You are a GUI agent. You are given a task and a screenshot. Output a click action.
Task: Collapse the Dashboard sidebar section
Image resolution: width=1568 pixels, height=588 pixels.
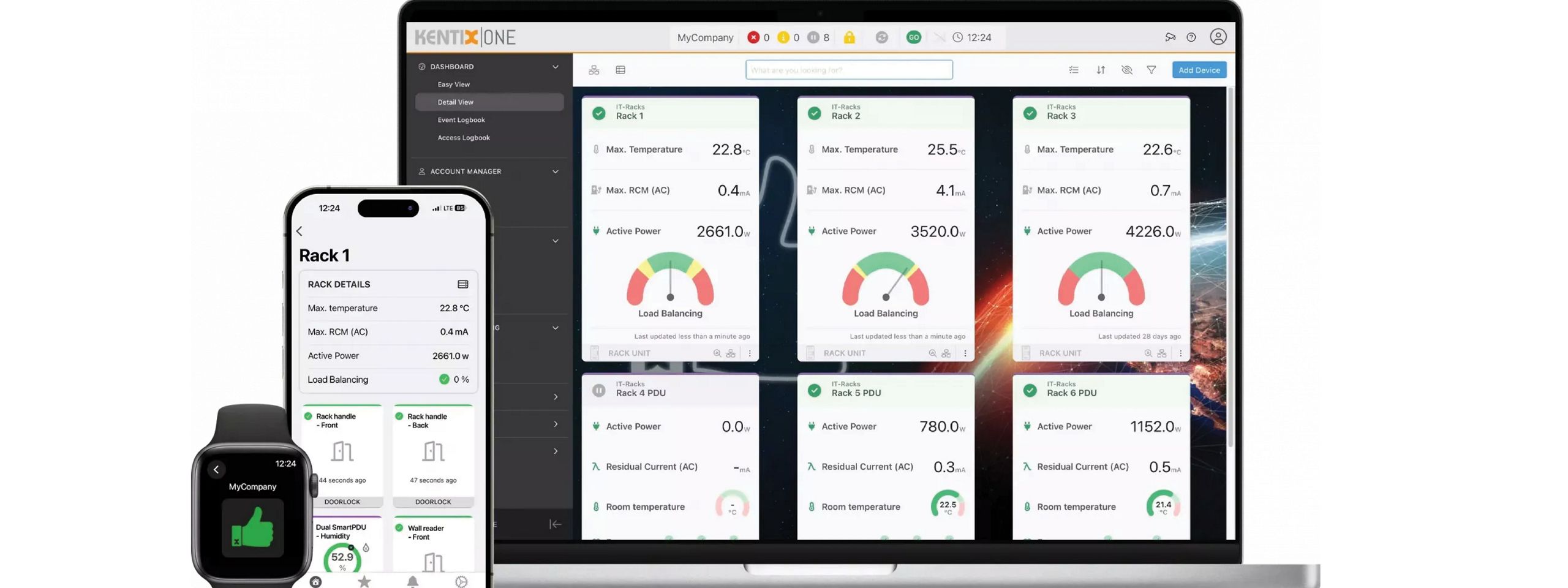(555, 67)
